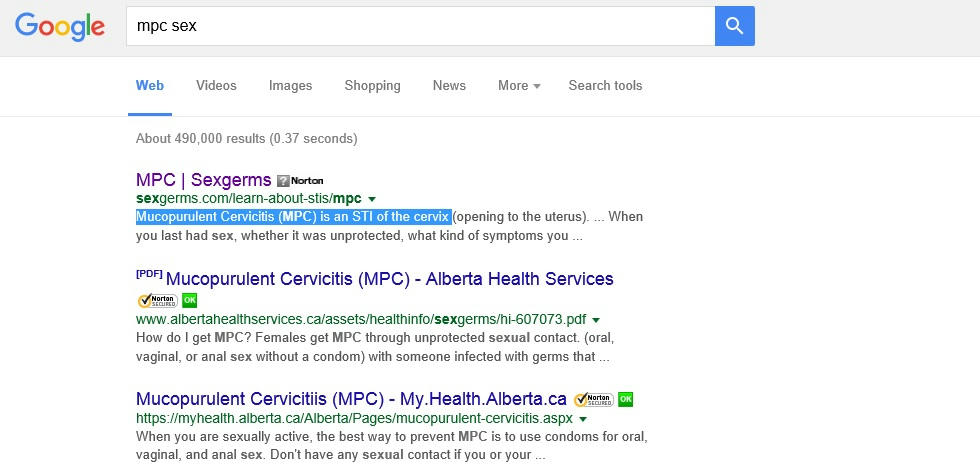Click snippet line 'vaginal, or anal sex without a condom'

[372, 357]
